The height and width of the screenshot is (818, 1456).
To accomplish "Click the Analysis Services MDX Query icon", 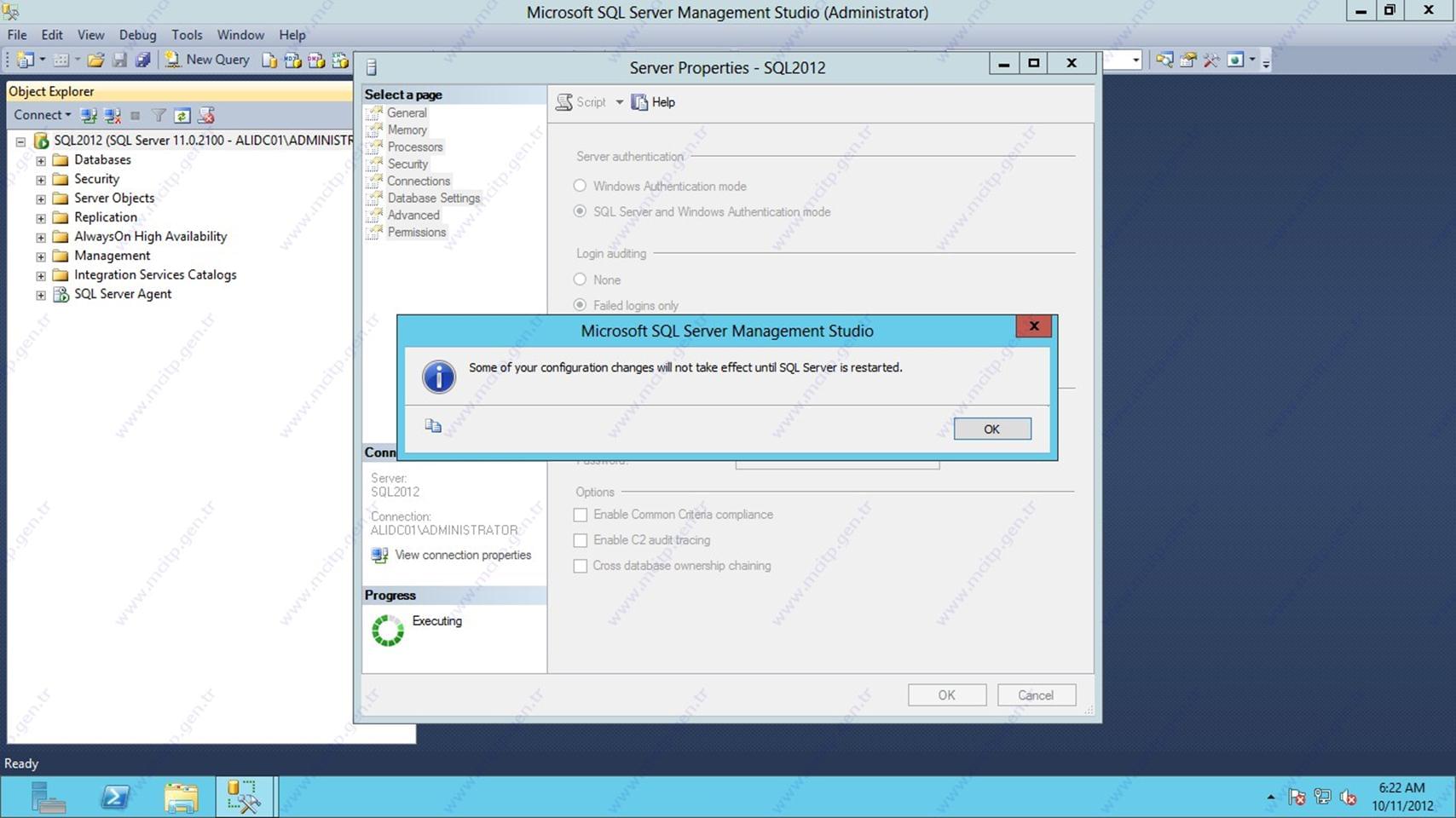I will (x=292, y=60).
